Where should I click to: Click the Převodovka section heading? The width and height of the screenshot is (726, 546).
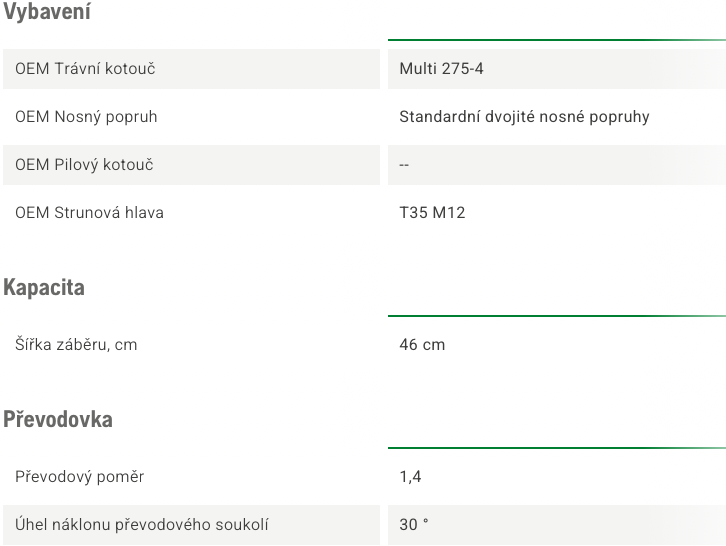pos(58,419)
